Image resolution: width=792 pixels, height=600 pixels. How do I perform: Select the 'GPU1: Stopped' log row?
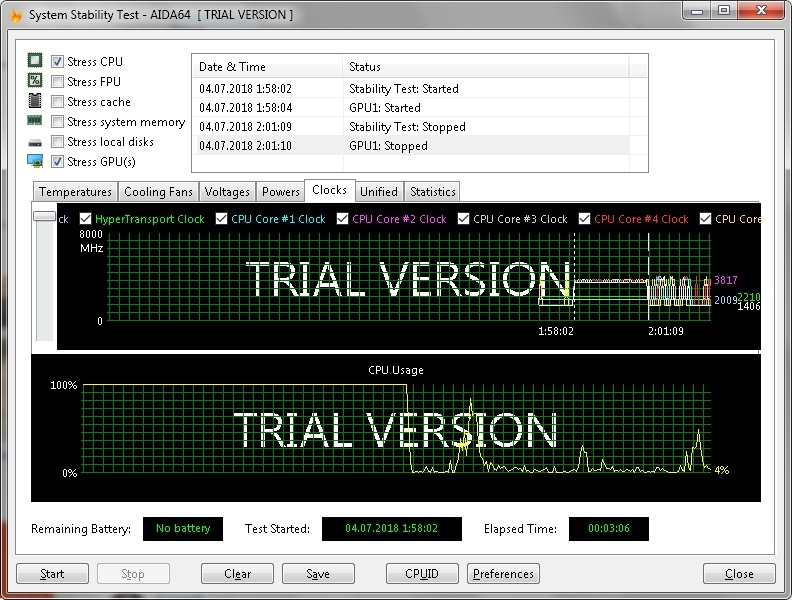pyautogui.click(x=411, y=145)
